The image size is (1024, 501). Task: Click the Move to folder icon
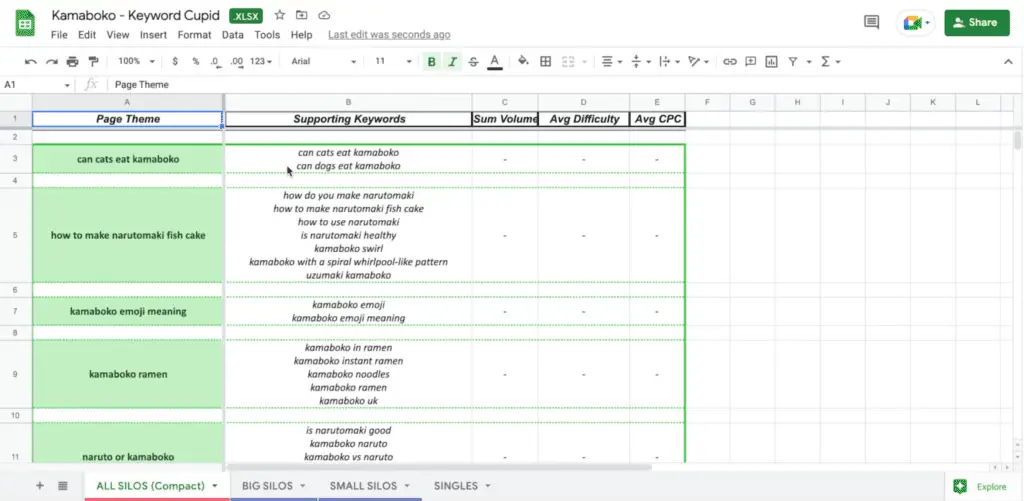tap(301, 15)
